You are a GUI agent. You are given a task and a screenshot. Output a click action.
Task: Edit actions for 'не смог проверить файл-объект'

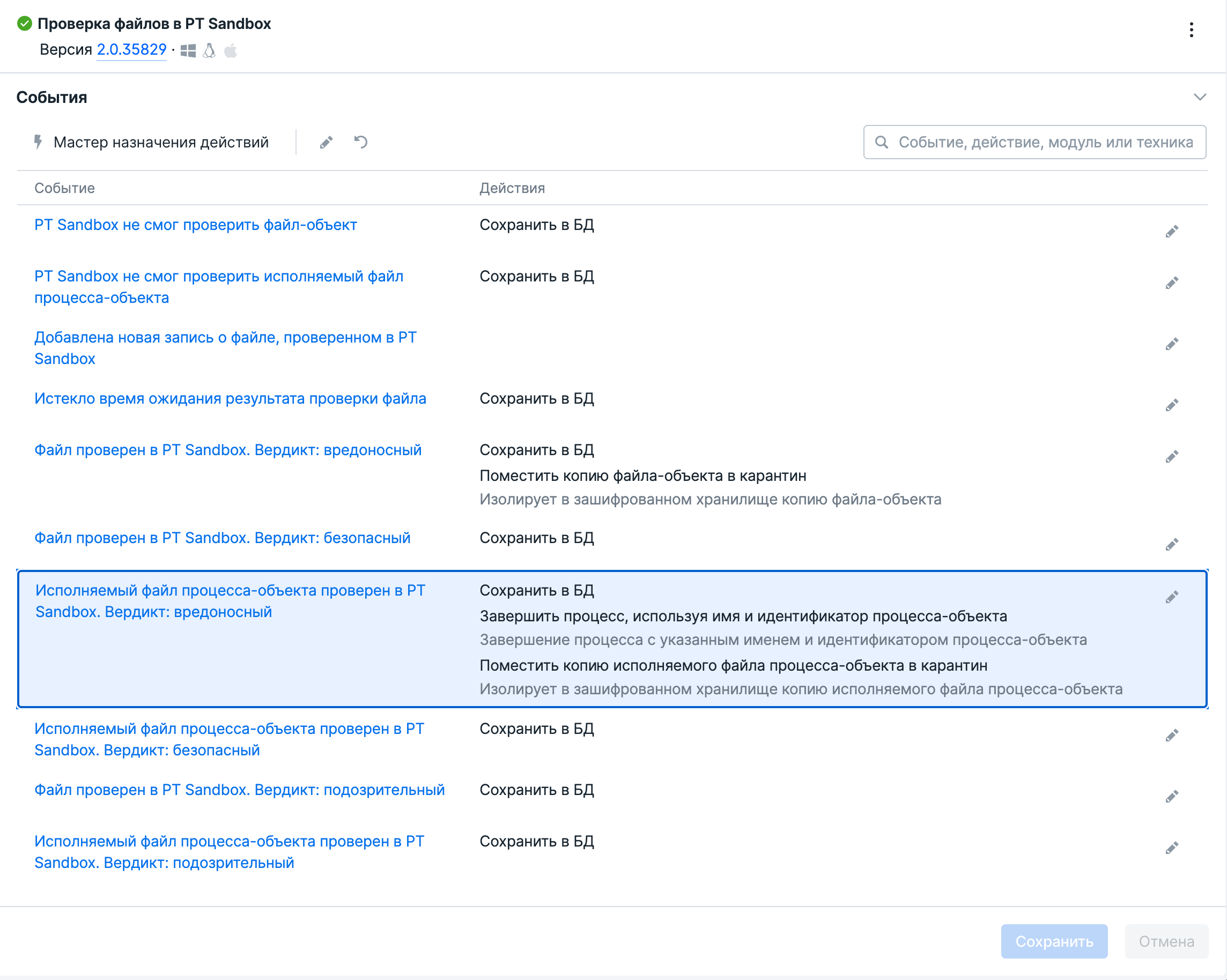tap(1171, 232)
